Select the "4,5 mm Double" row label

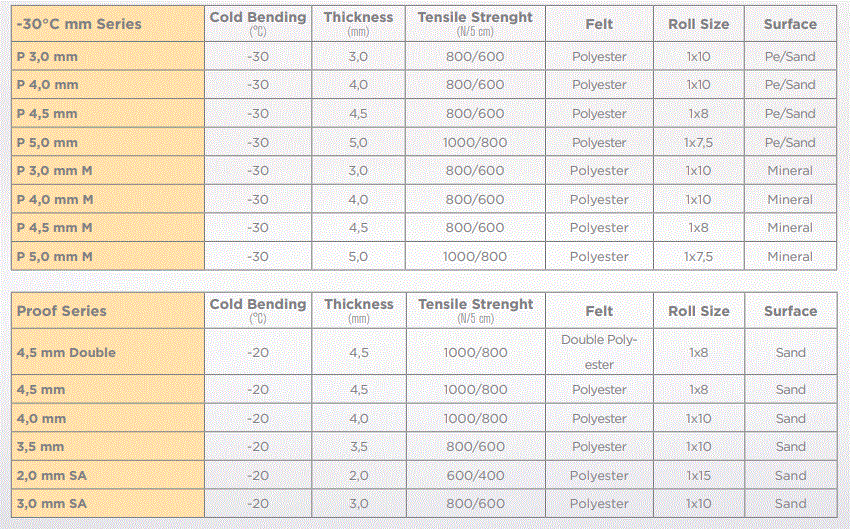click(66, 352)
